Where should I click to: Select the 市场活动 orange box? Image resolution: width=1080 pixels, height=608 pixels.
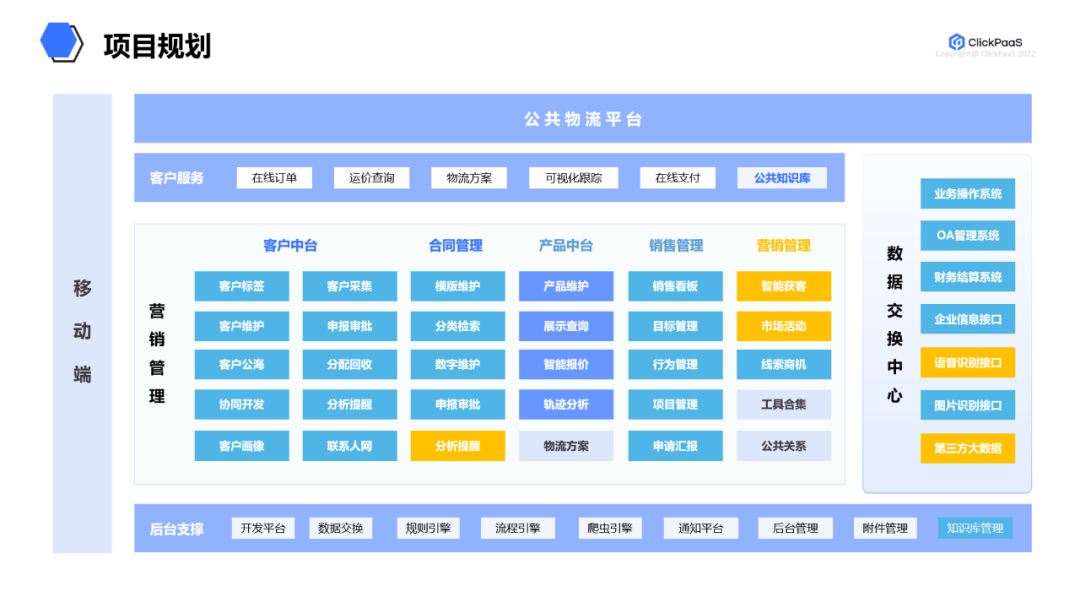tap(783, 326)
